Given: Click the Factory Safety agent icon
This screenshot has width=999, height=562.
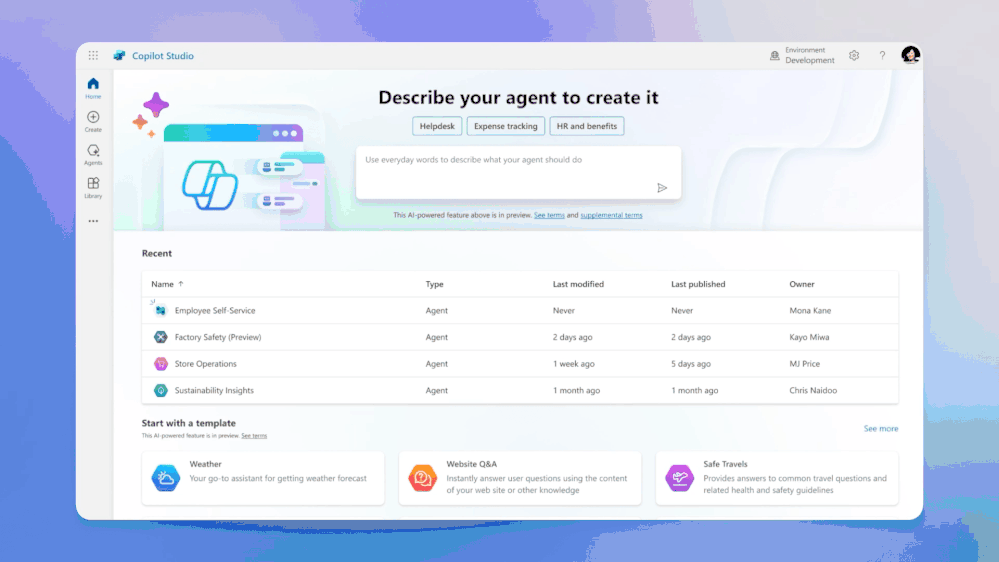Looking at the screenshot, I should pos(161,337).
